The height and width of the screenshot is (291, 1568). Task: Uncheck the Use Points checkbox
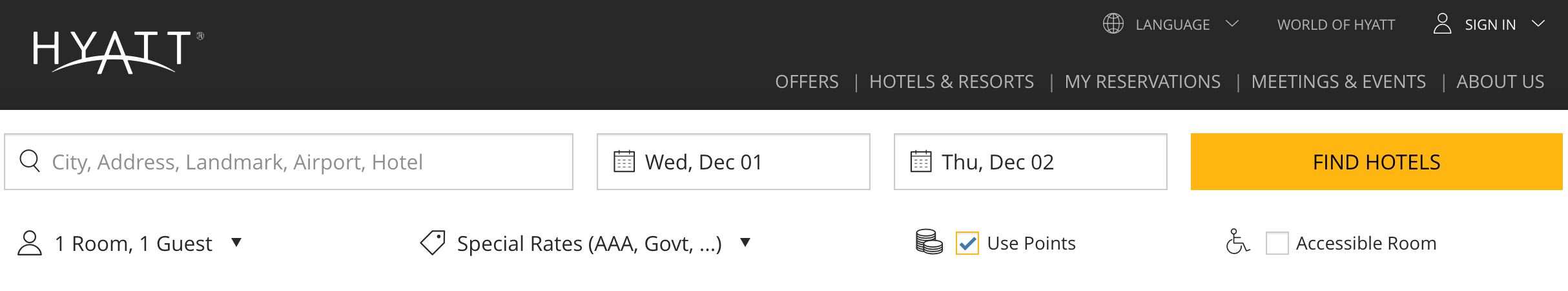(967, 243)
